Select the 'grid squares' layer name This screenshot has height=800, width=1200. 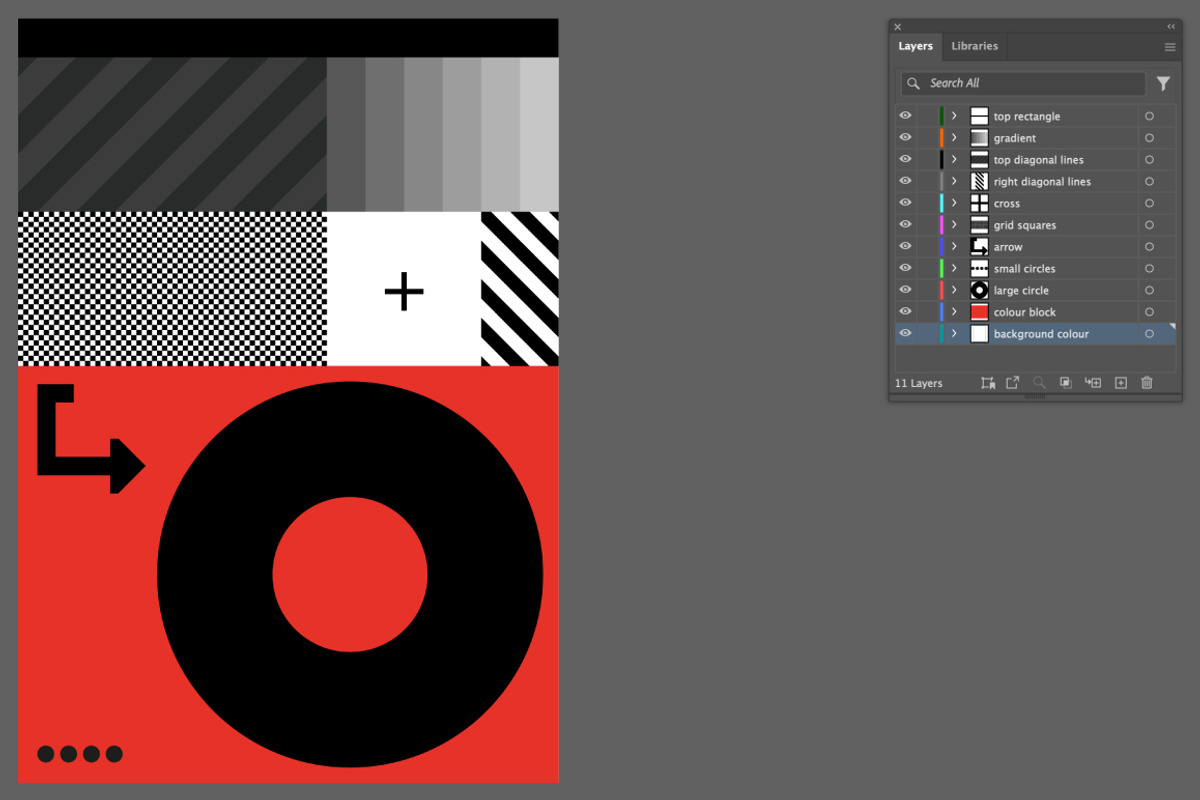tap(1025, 226)
